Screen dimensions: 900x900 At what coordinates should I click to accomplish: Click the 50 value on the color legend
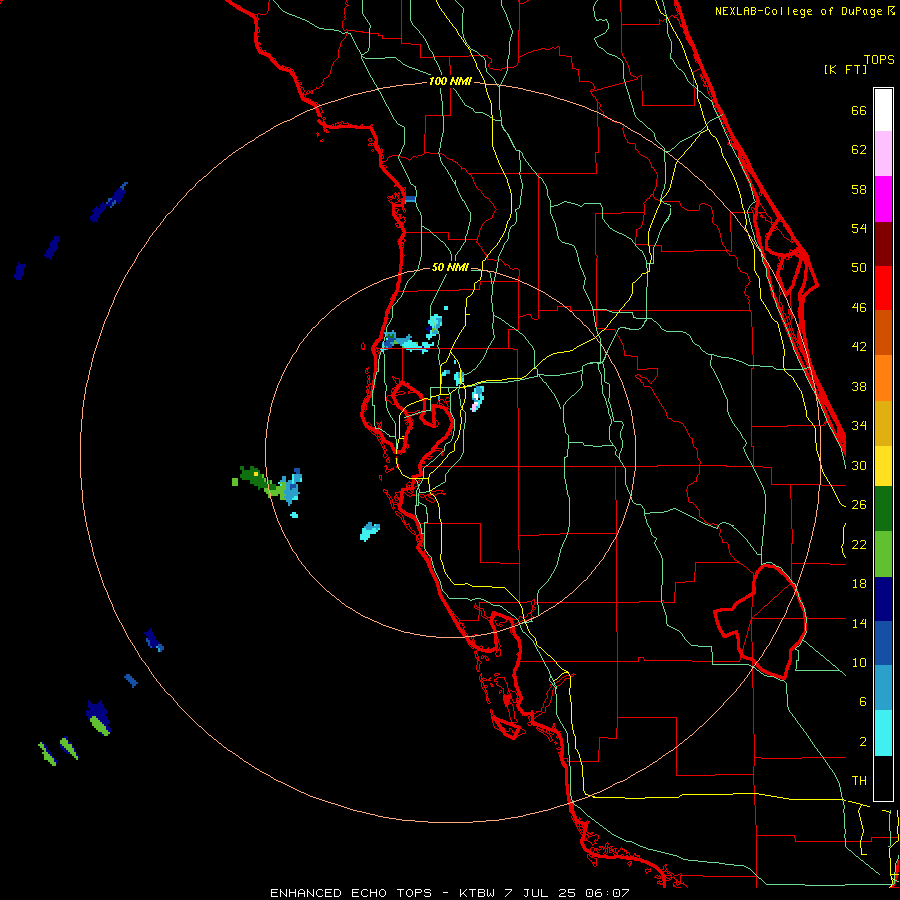click(x=859, y=268)
